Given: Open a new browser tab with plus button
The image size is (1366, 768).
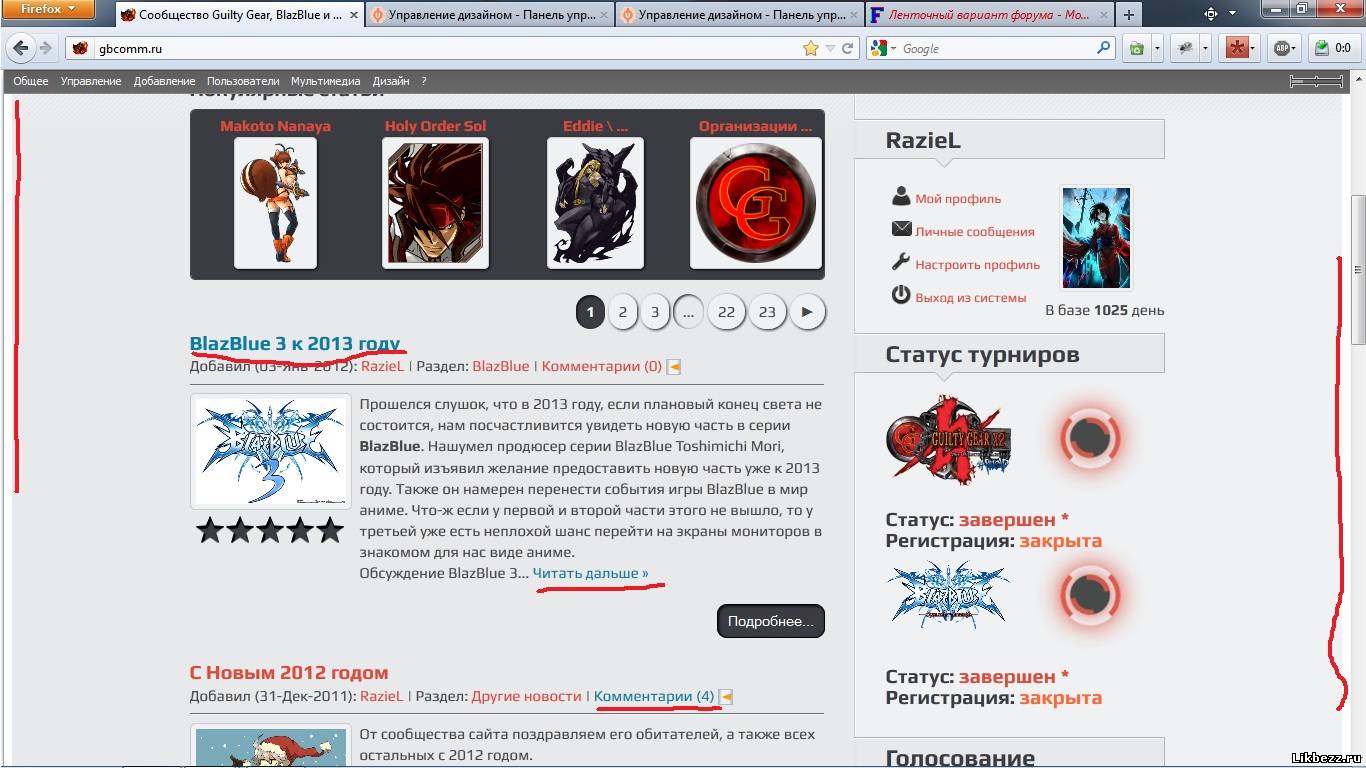Looking at the screenshot, I should (x=1129, y=15).
